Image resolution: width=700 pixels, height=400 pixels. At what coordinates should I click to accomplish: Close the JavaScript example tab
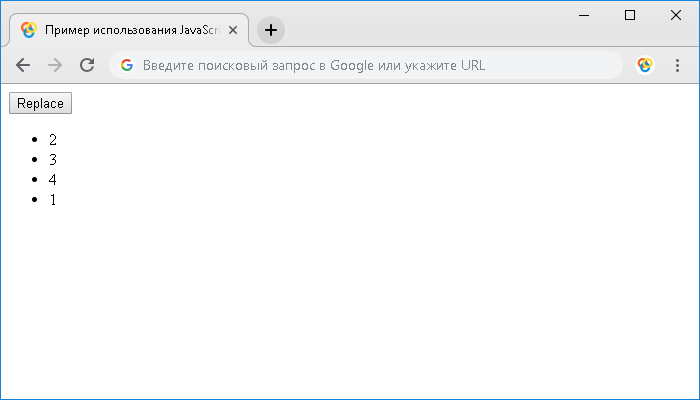[x=233, y=30]
